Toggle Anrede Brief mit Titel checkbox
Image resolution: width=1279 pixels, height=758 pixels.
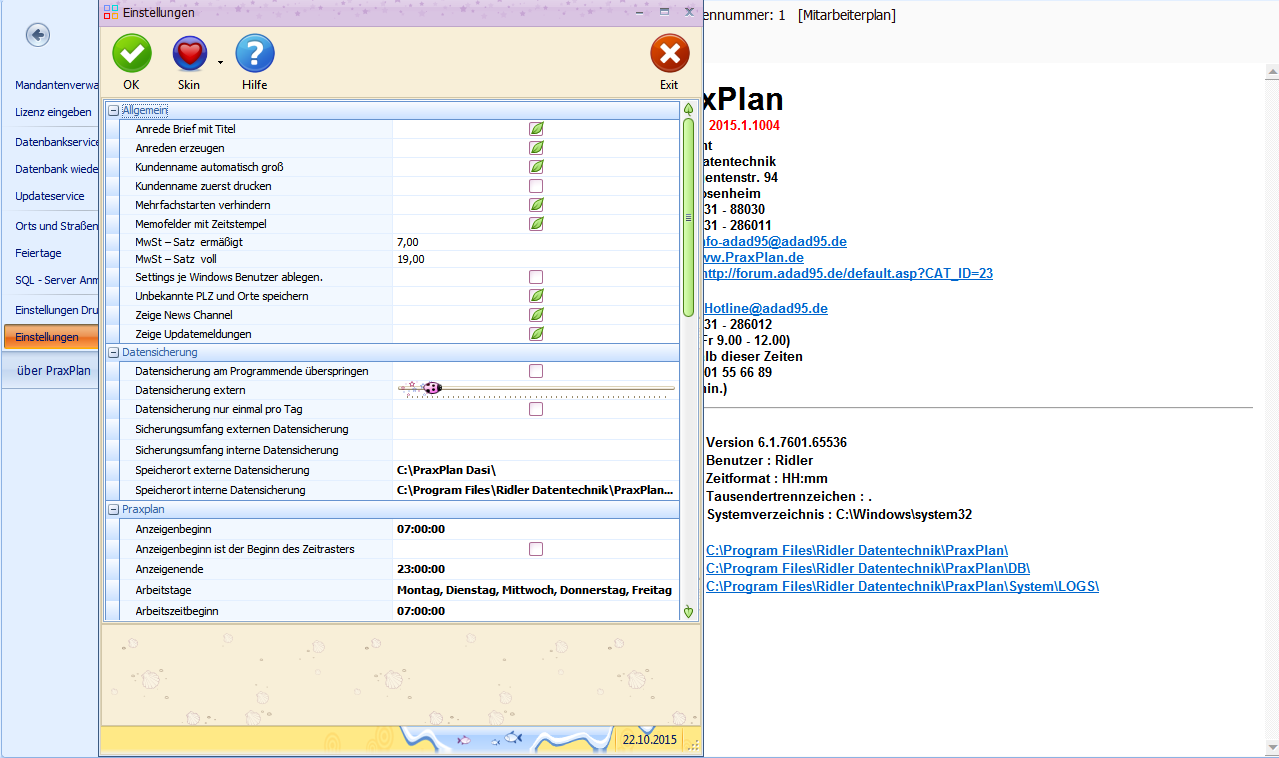[x=536, y=129]
